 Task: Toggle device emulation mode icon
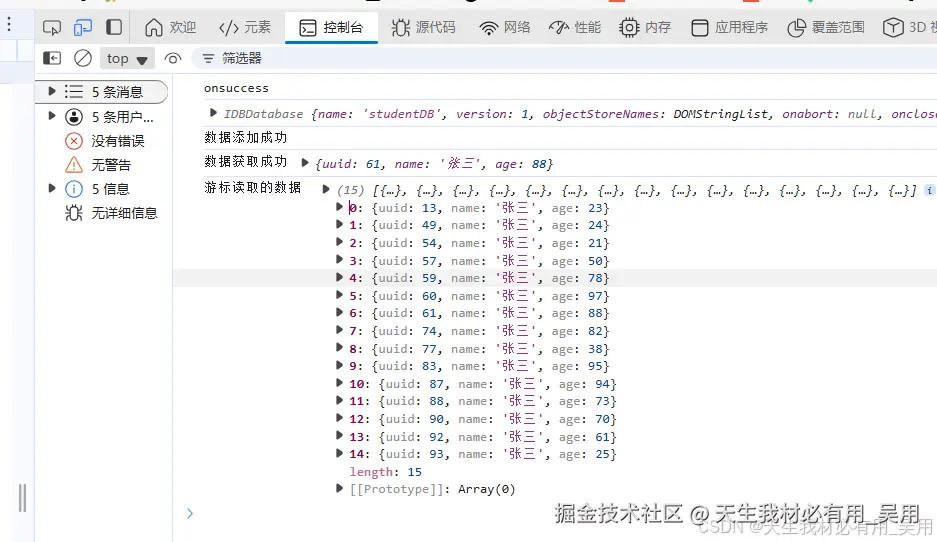pos(83,27)
